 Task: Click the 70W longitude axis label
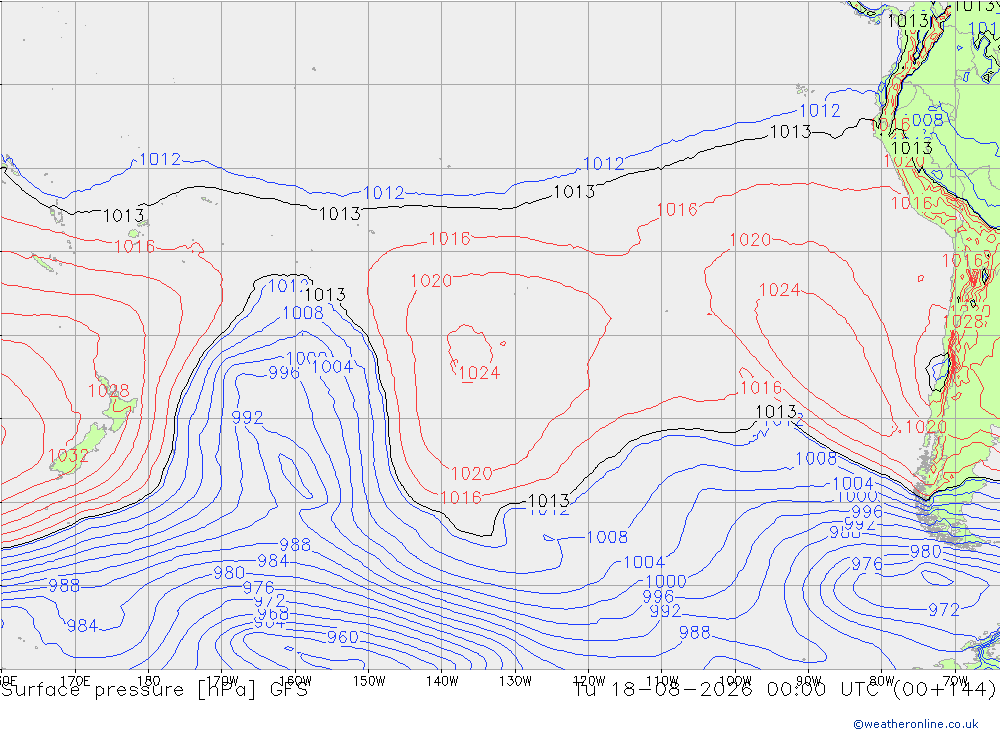pyautogui.click(x=955, y=680)
